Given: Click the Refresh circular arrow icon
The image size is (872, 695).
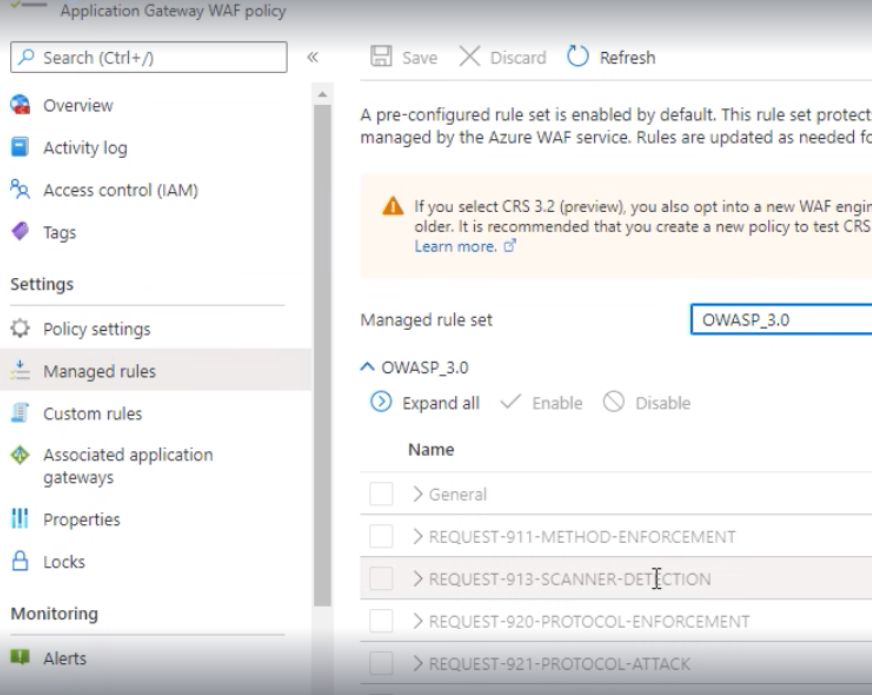Looking at the screenshot, I should (578, 57).
